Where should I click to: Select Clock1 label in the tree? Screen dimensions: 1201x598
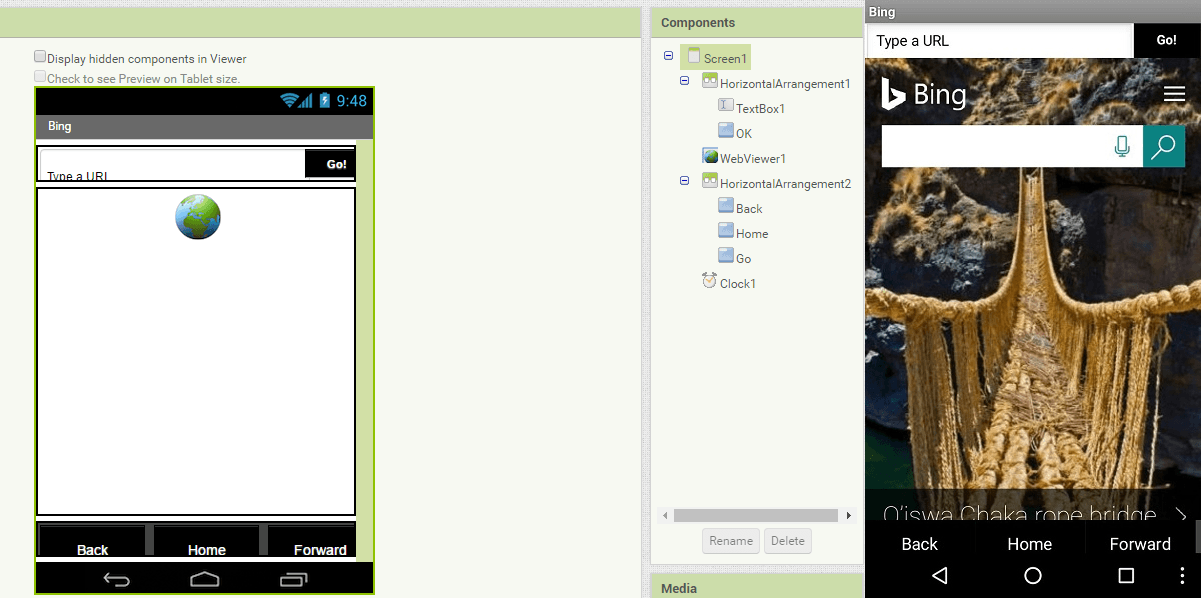pyautogui.click(x=738, y=283)
